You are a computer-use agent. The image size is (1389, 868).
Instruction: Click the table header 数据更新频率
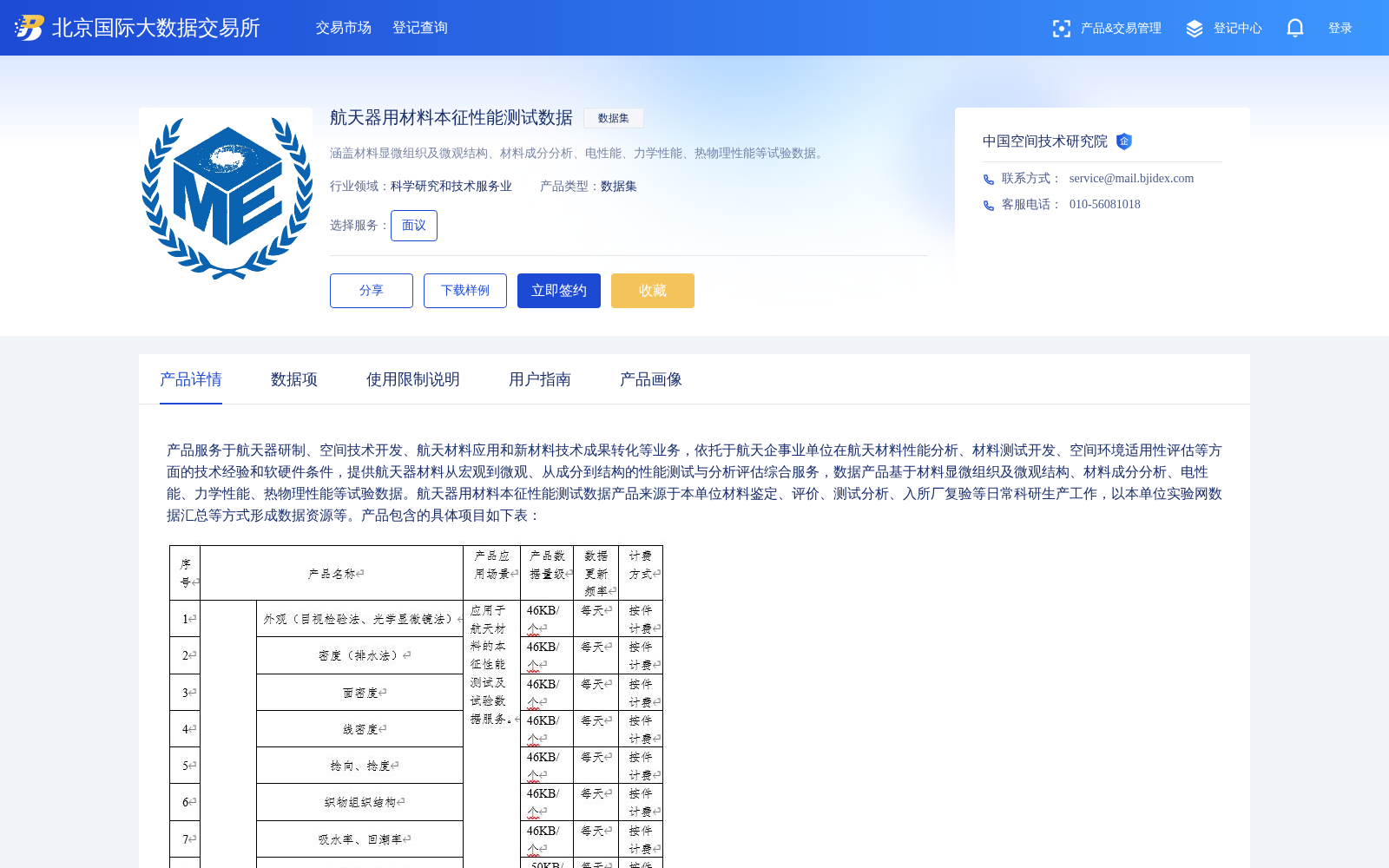596,573
